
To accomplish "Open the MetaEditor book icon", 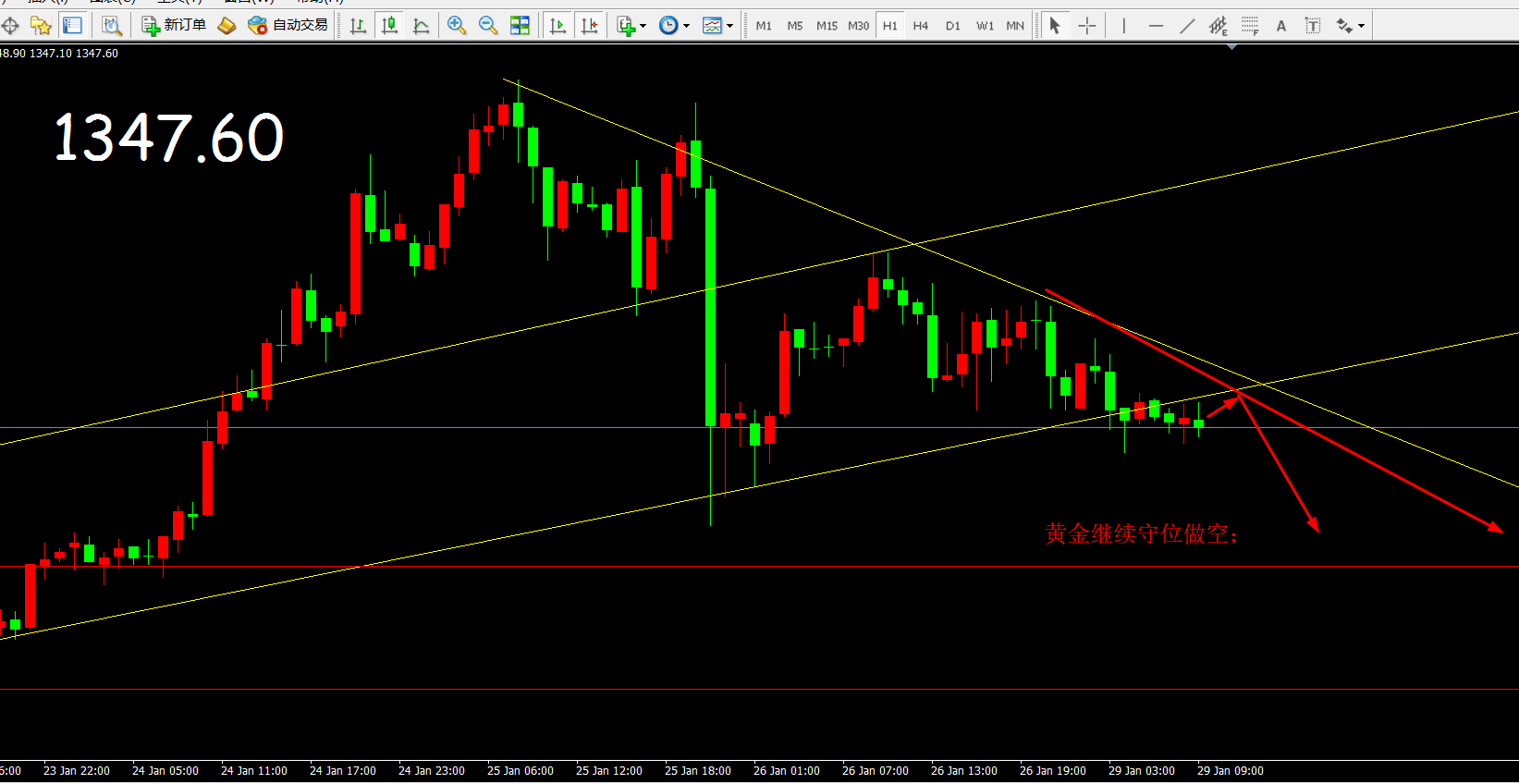I will point(227,26).
